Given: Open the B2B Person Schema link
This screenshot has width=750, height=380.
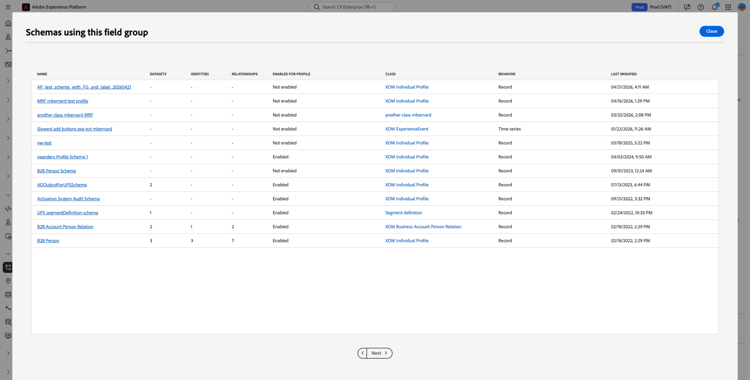Looking at the screenshot, I should pos(56,171).
